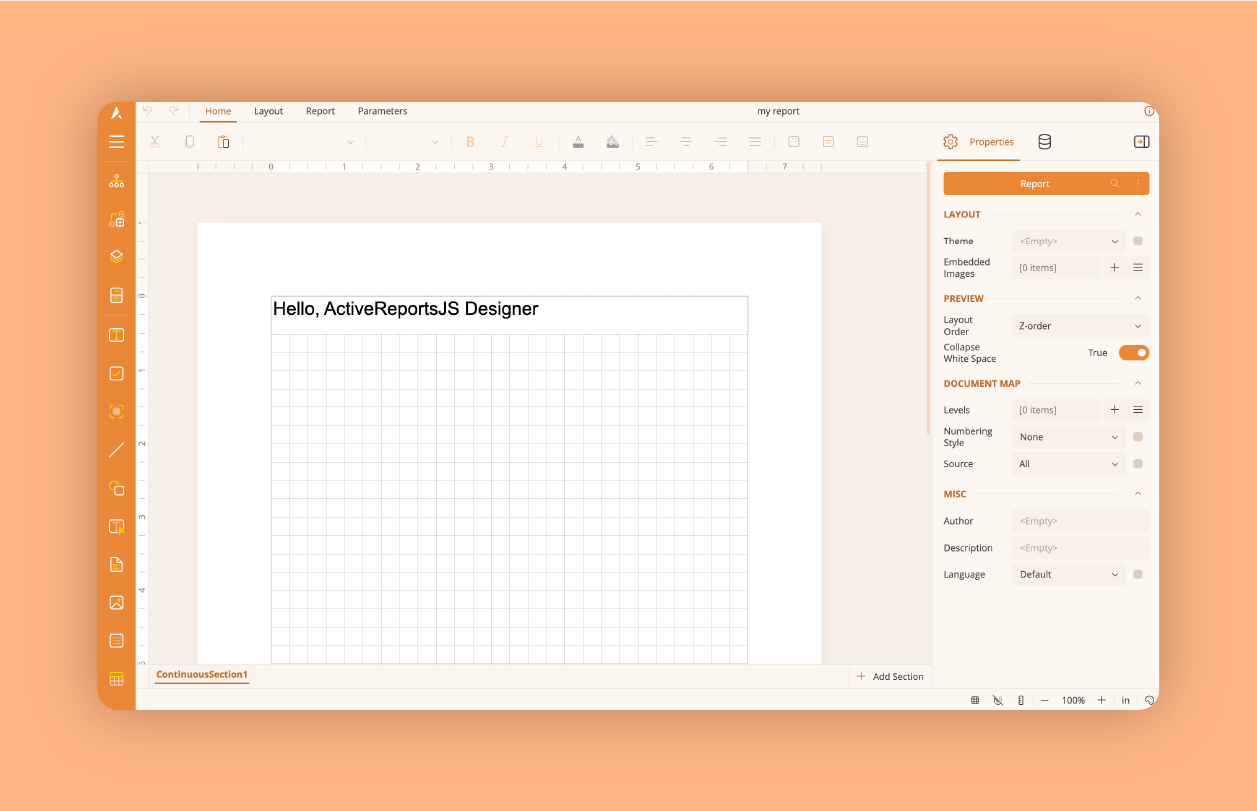Select the Table tool in sidebar
1257x811 pixels.
[117, 679]
